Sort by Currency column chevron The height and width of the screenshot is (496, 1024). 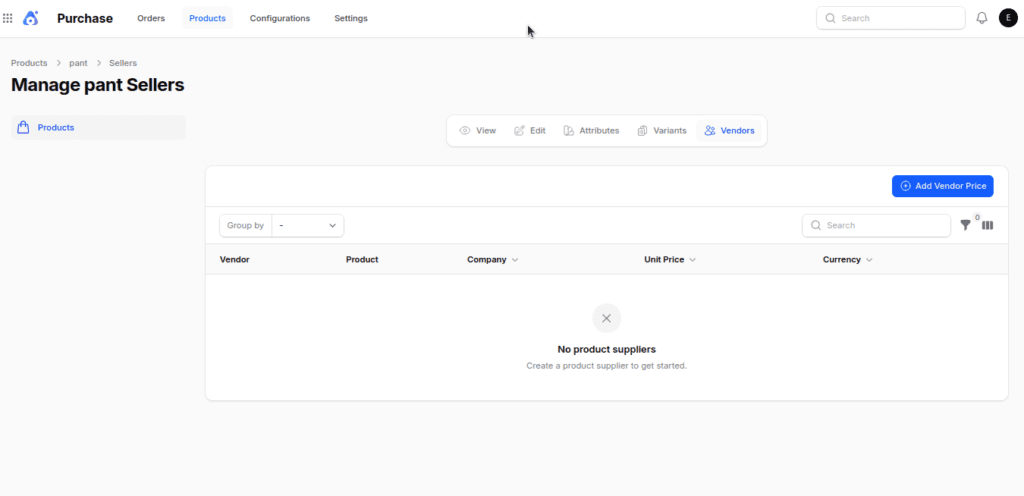869,260
